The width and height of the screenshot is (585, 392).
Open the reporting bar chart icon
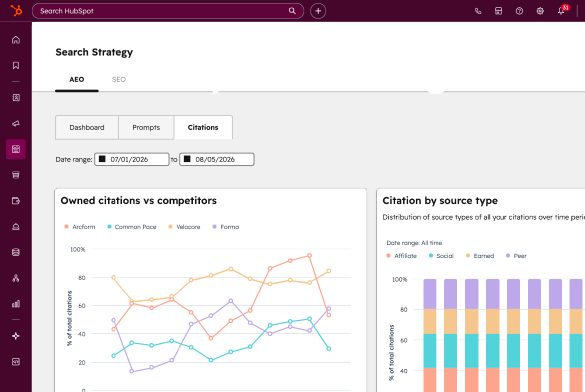click(x=16, y=304)
